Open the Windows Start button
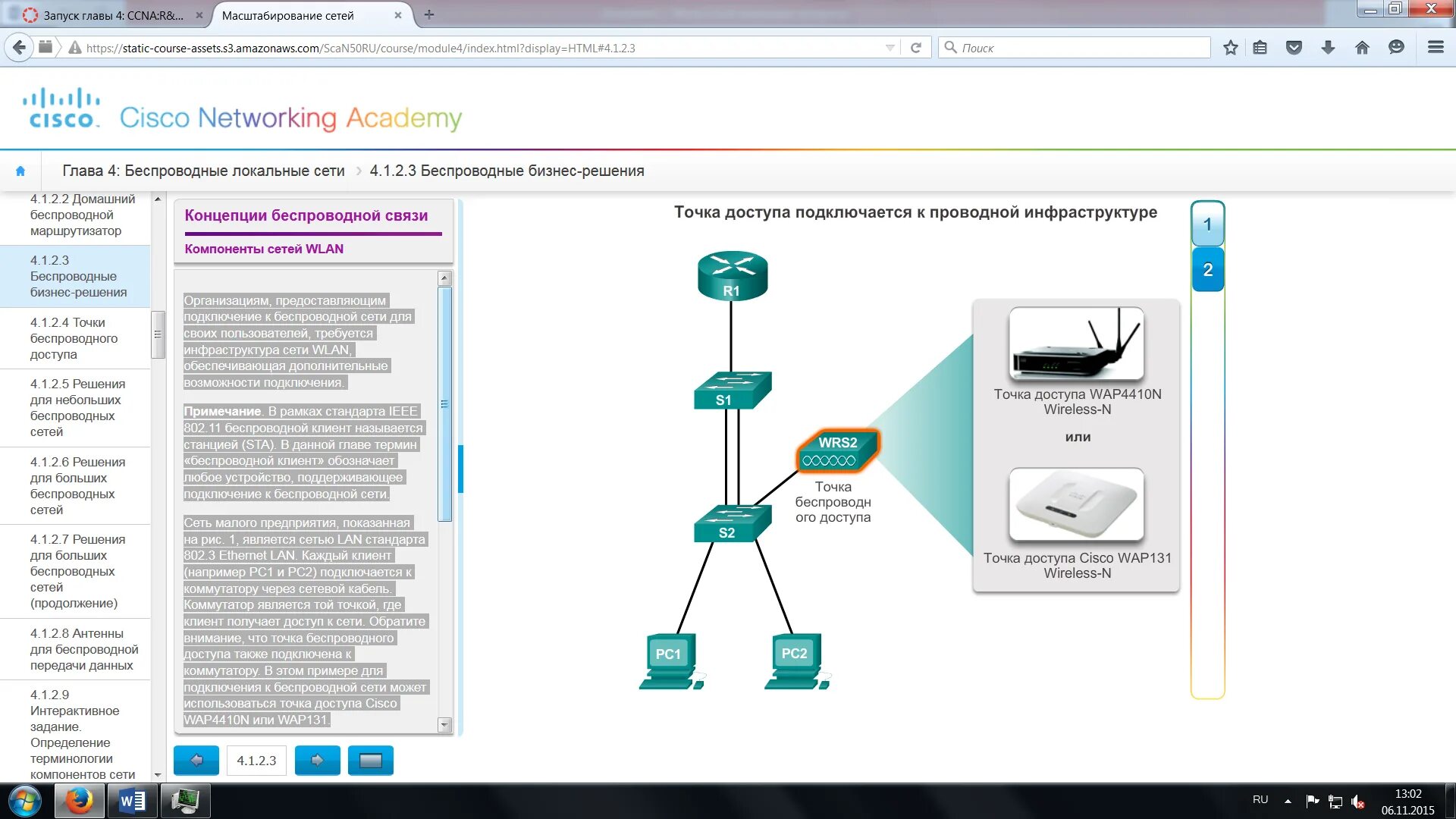The height and width of the screenshot is (819, 1456). point(24,802)
